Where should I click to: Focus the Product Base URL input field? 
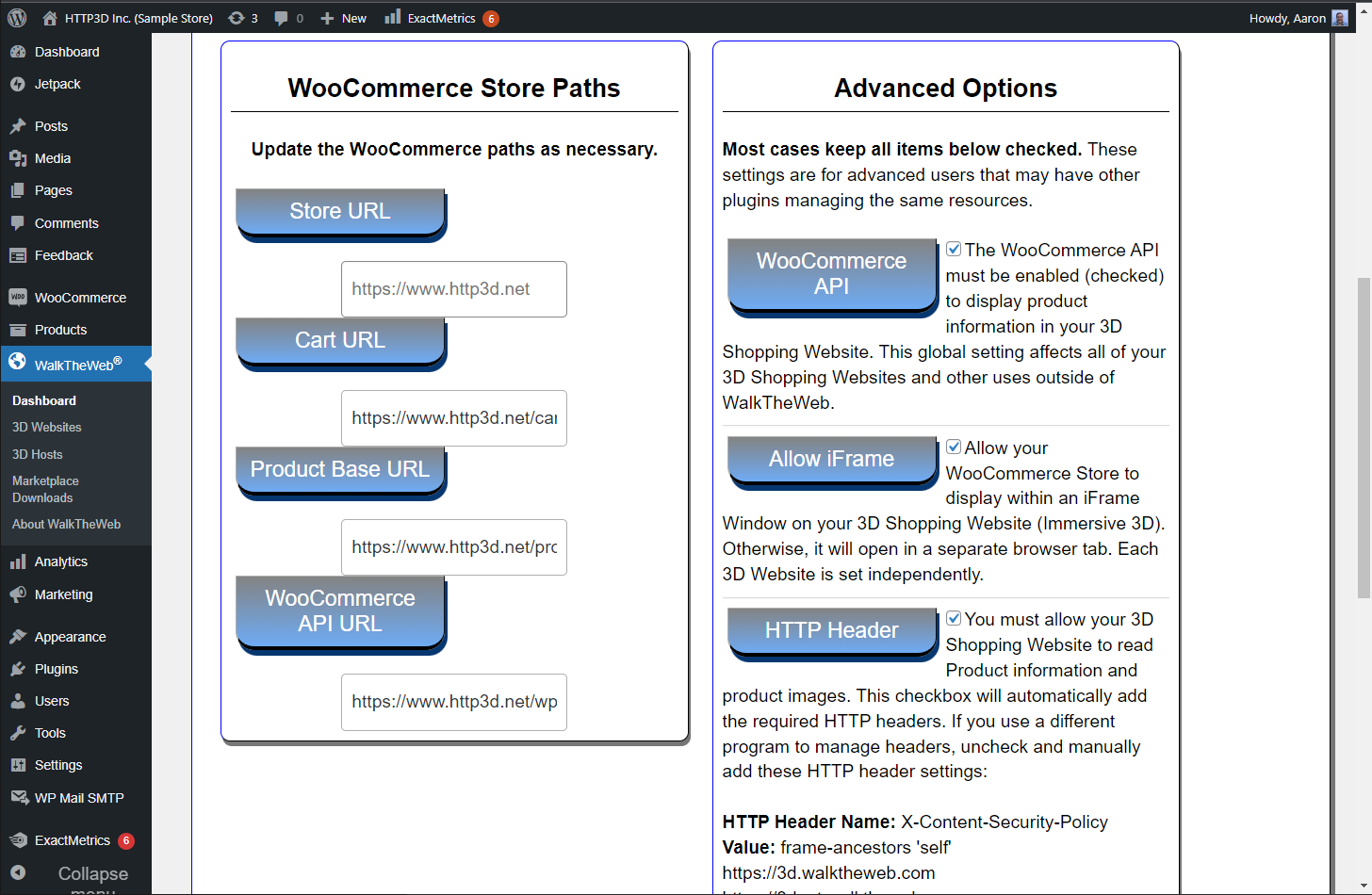click(454, 547)
